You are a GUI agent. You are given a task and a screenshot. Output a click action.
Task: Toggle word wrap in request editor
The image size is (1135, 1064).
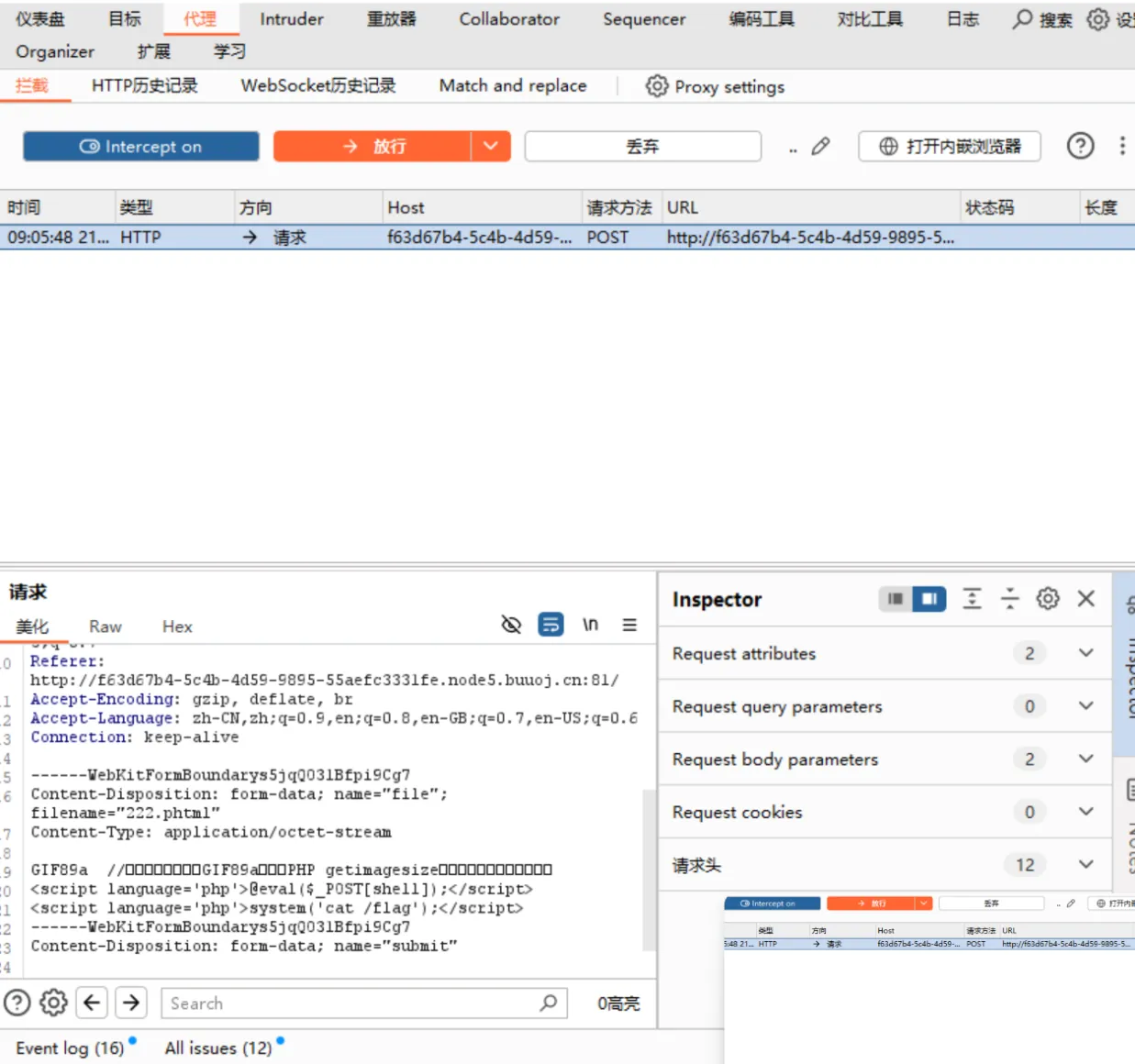point(551,625)
